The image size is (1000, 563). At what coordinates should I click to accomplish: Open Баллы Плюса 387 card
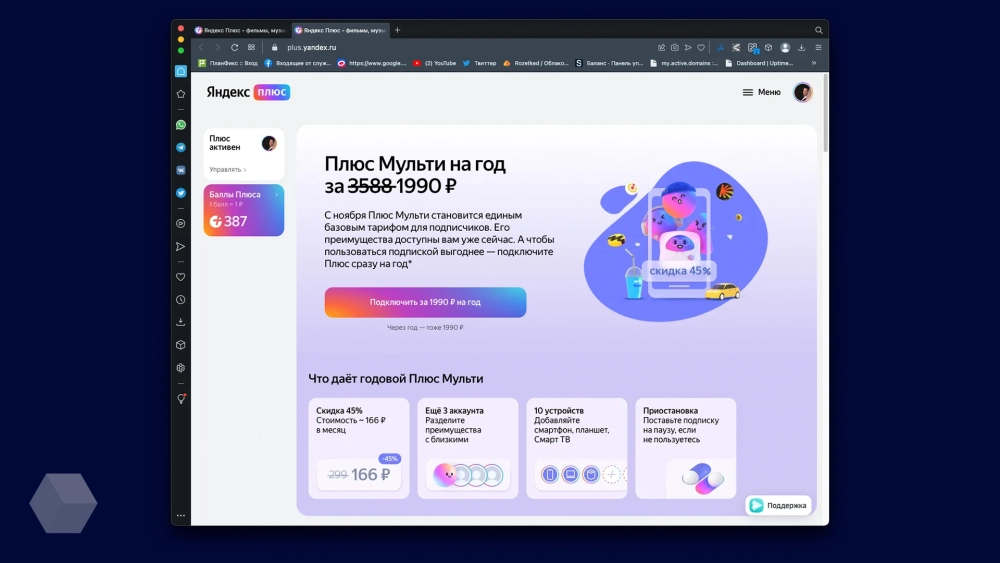(244, 210)
